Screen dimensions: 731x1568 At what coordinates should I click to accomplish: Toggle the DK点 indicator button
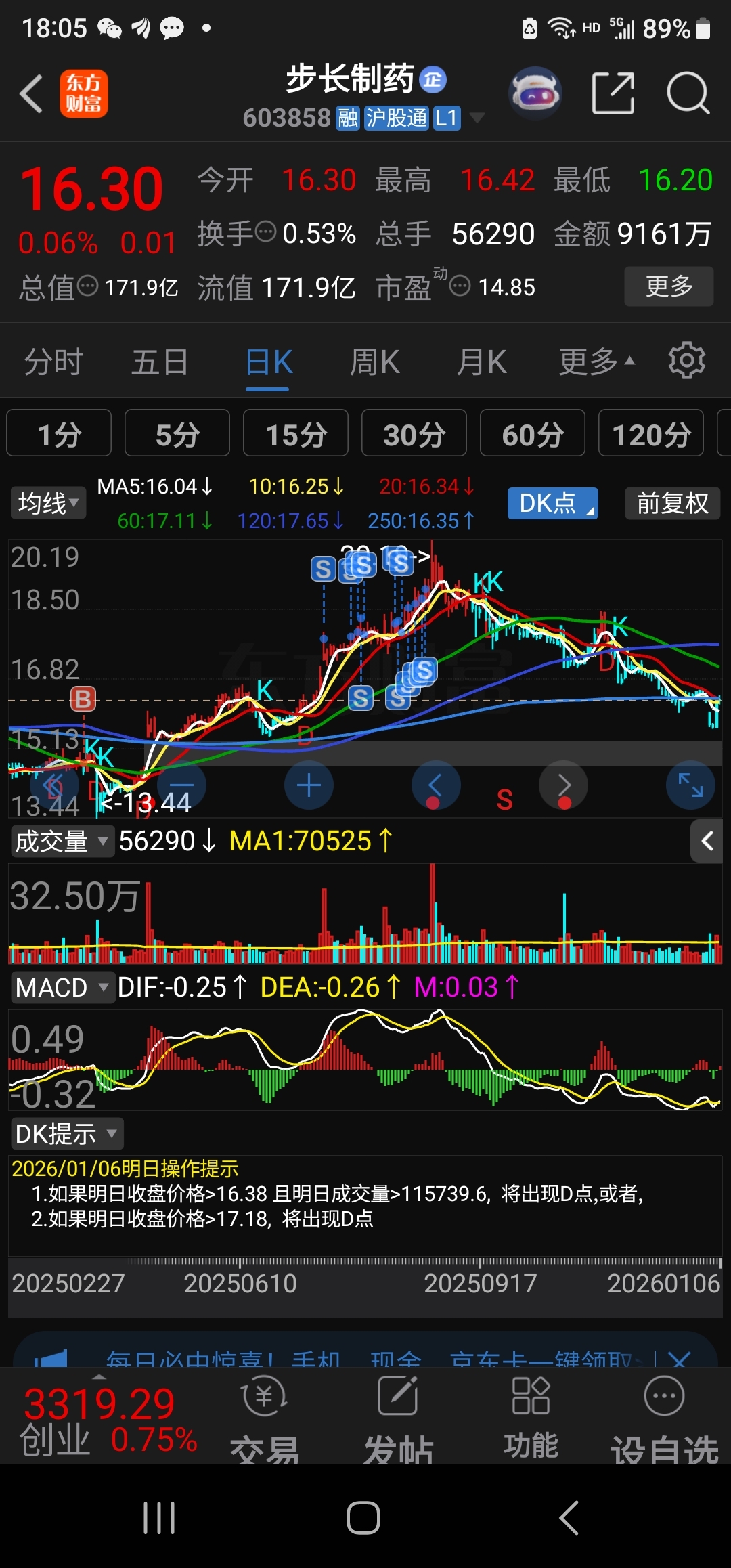[x=553, y=503]
